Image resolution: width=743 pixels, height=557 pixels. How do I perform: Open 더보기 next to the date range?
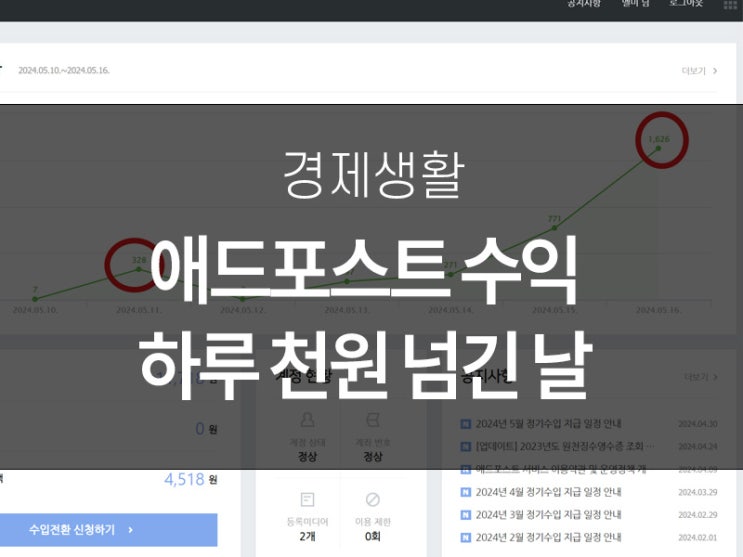coord(699,71)
